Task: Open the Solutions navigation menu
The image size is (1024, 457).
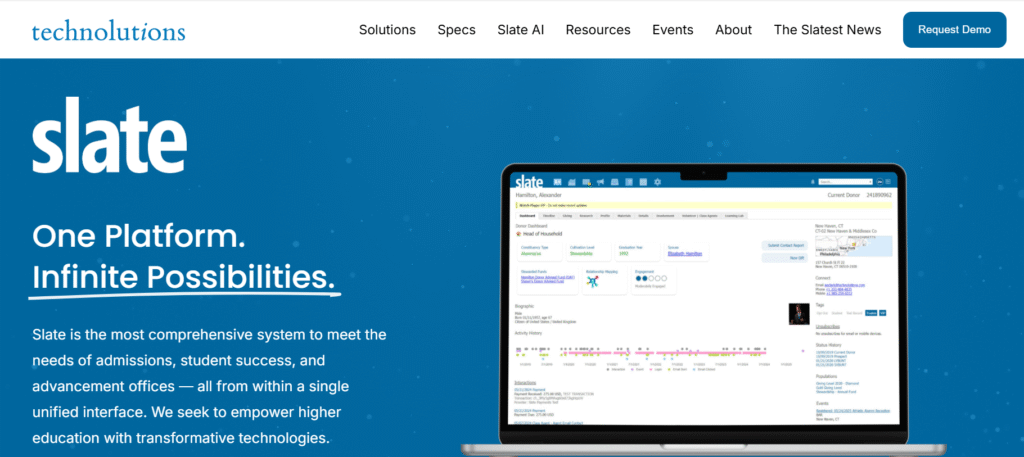Action: (x=387, y=30)
